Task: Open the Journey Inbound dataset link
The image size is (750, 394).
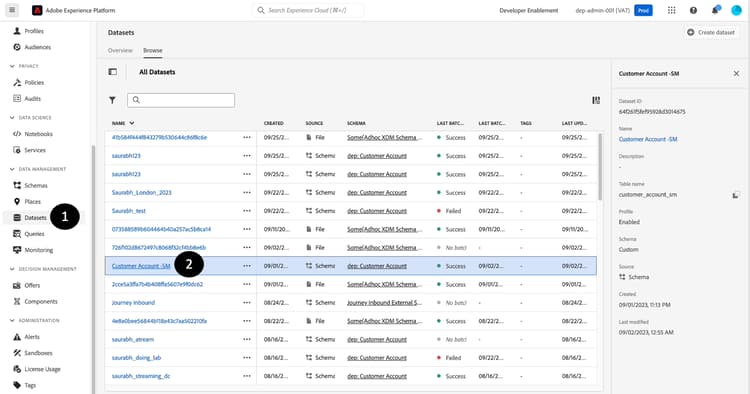Action: [x=133, y=303]
